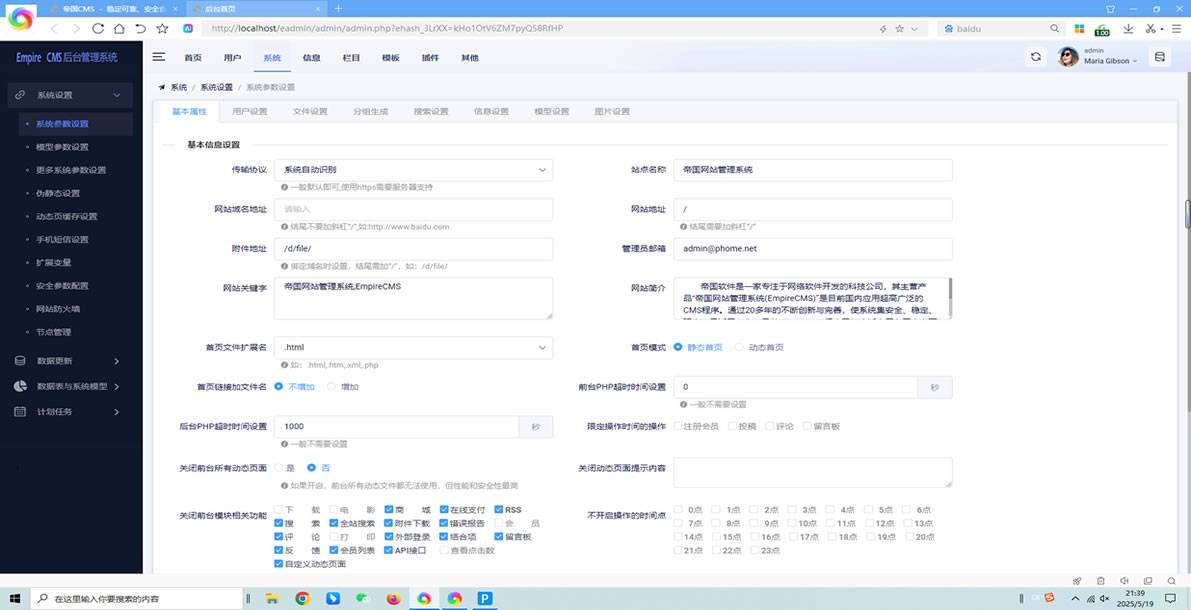Open Firefox from the taskbar
The height and width of the screenshot is (610, 1191).
tap(393, 598)
